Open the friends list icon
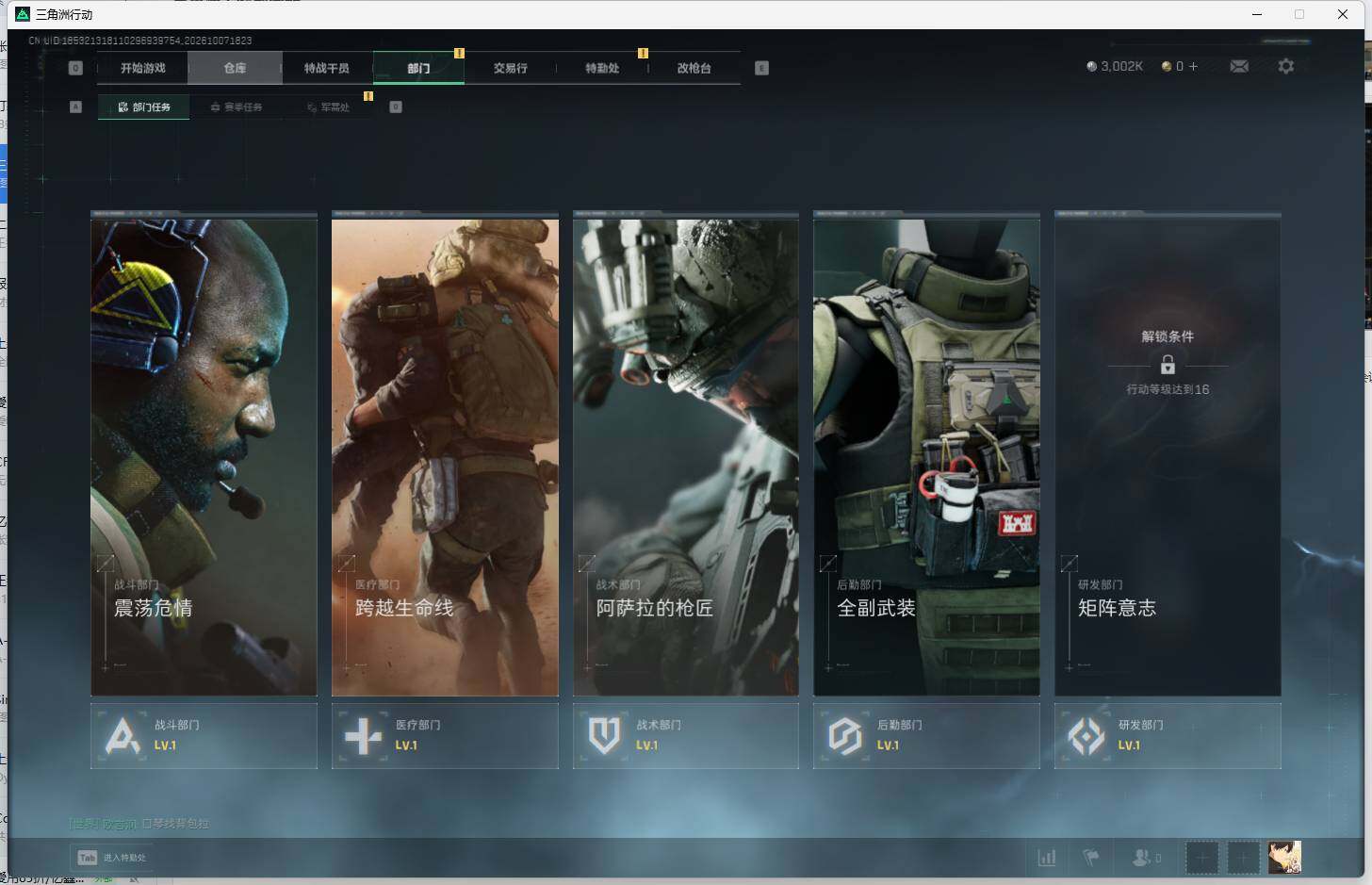 coord(1142,858)
